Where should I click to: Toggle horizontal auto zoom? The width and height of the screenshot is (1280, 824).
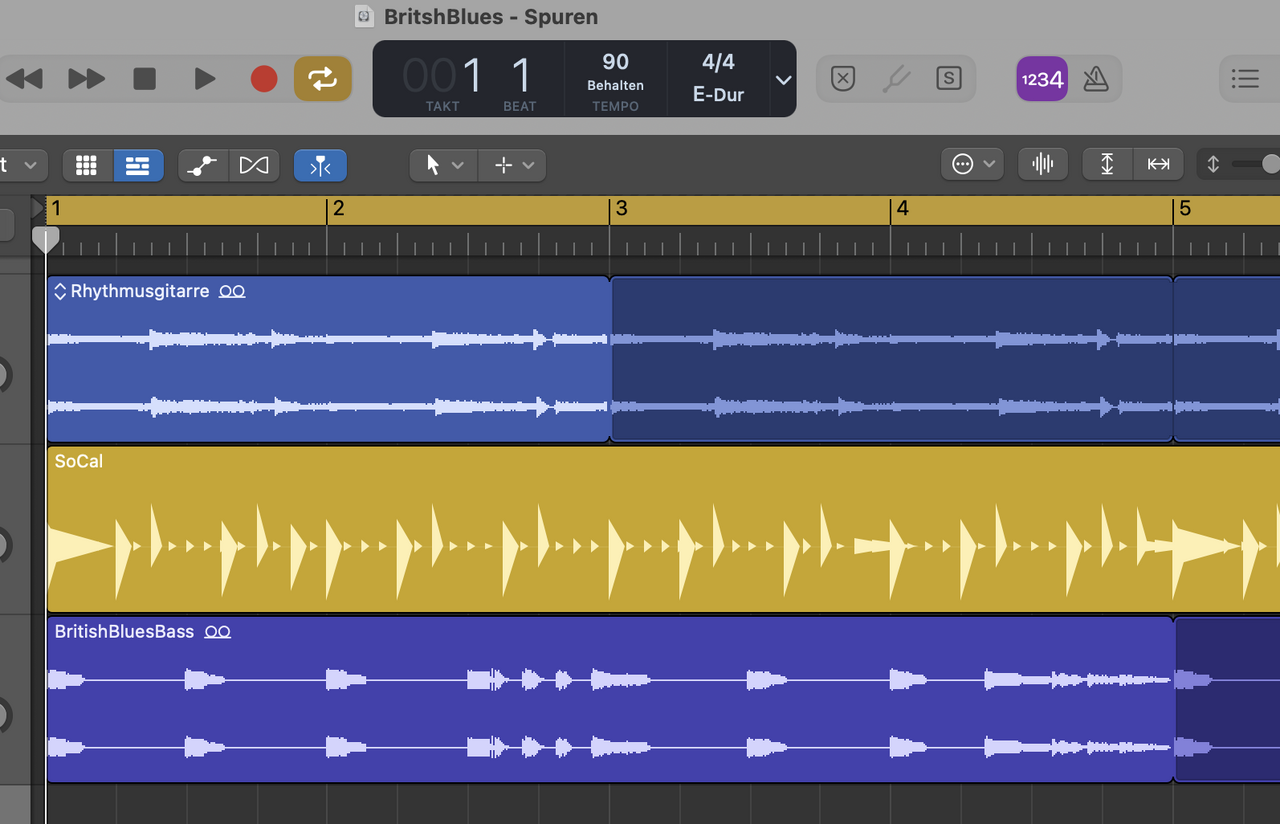coord(1158,164)
